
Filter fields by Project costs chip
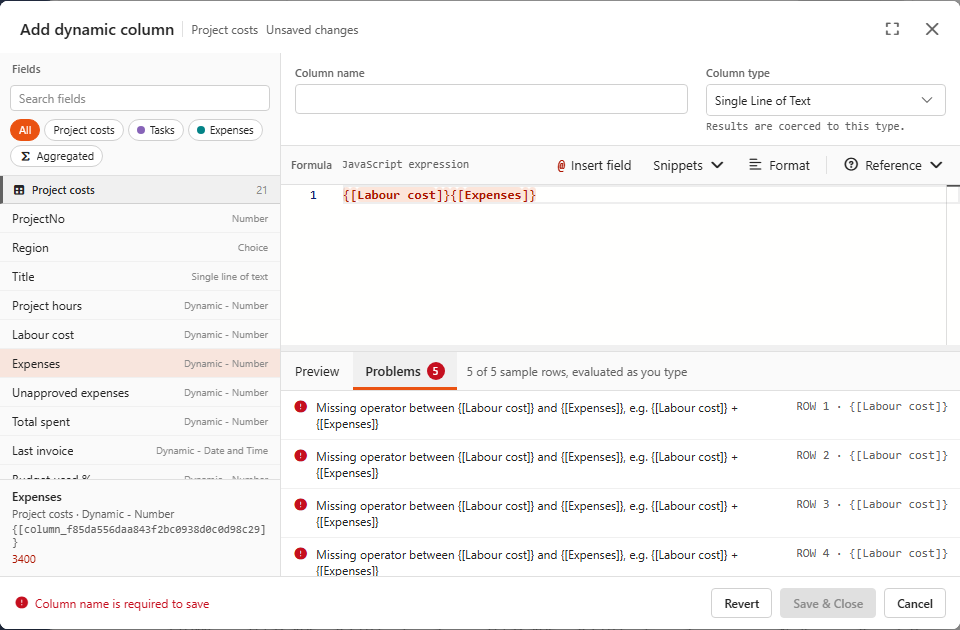coord(84,130)
